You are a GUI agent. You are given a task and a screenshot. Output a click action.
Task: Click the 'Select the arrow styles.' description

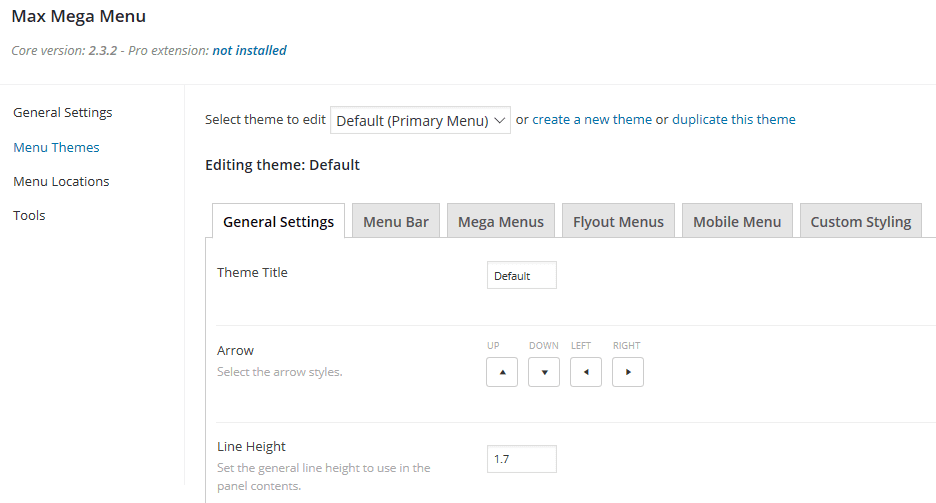click(279, 372)
